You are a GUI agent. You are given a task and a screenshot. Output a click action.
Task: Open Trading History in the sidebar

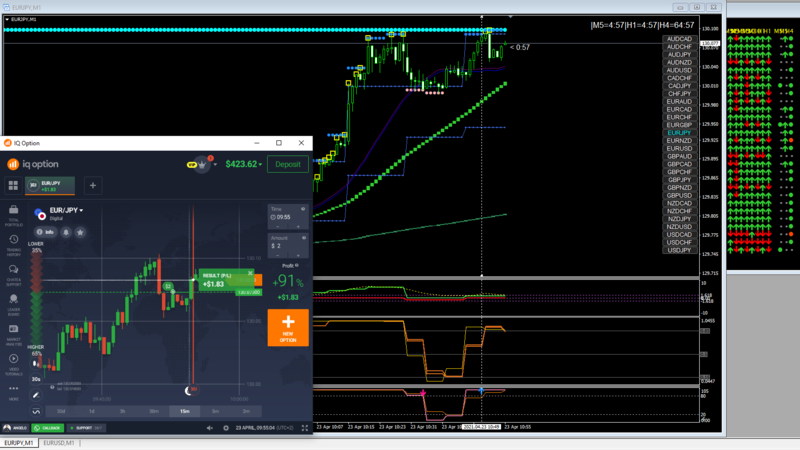(14, 245)
